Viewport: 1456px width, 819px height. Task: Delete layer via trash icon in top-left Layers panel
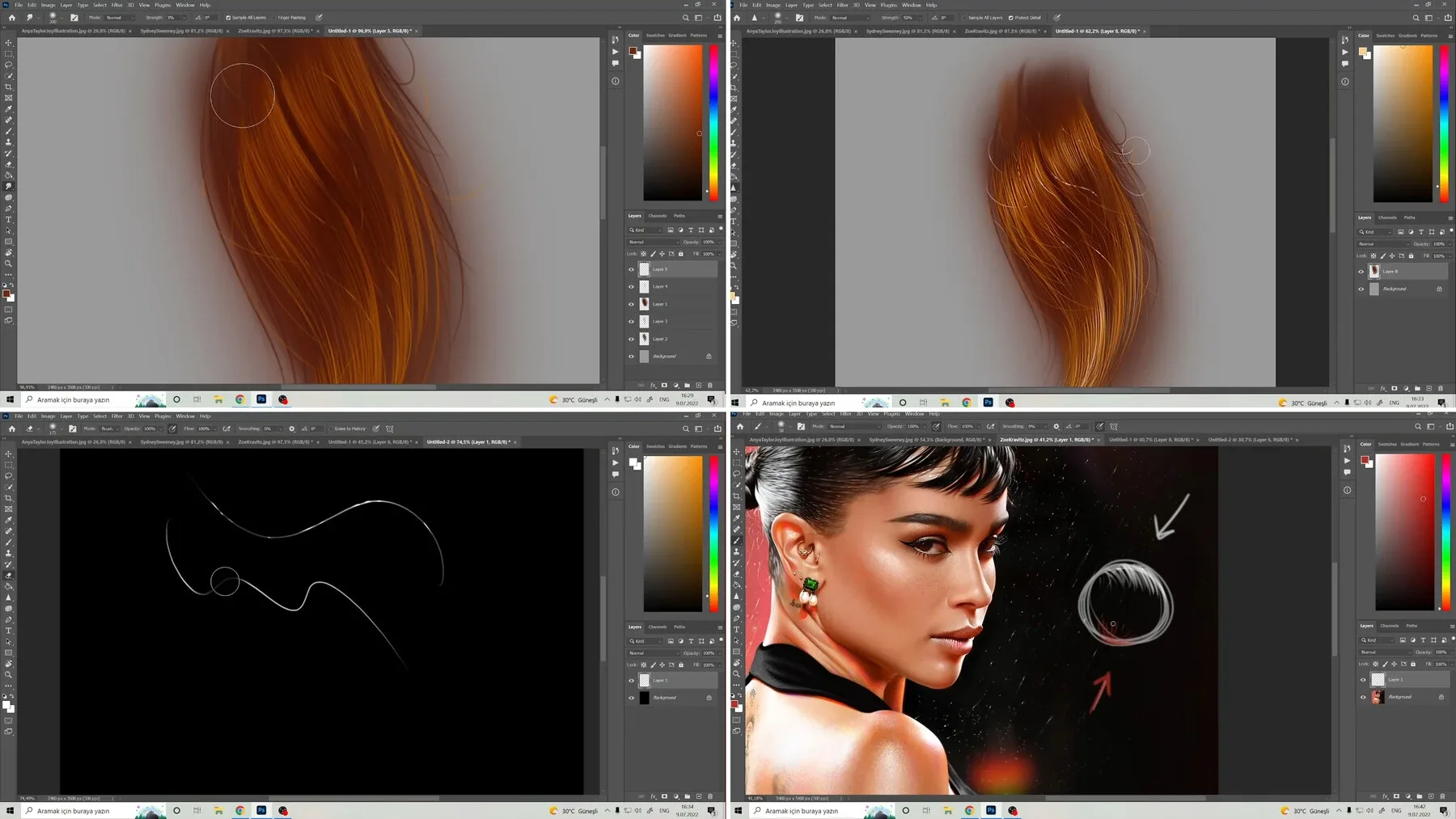click(x=710, y=385)
